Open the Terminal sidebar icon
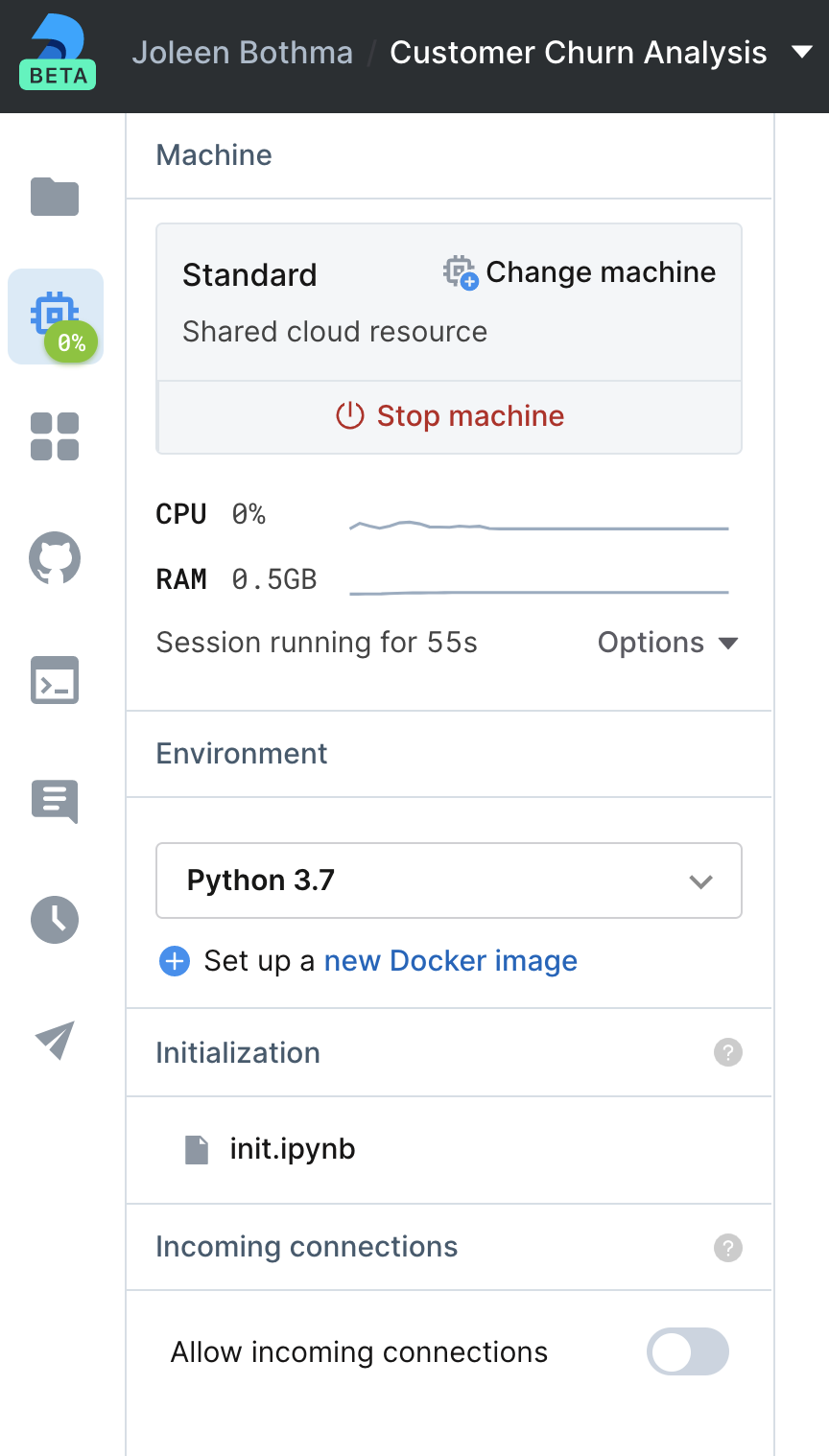The width and height of the screenshot is (829, 1456). coord(55,680)
